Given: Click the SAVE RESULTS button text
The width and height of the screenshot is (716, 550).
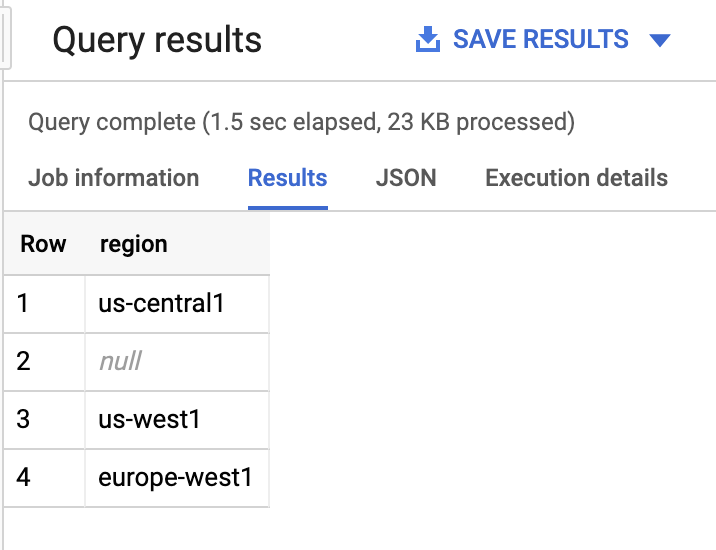Looking at the screenshot, I should point(541,39).
